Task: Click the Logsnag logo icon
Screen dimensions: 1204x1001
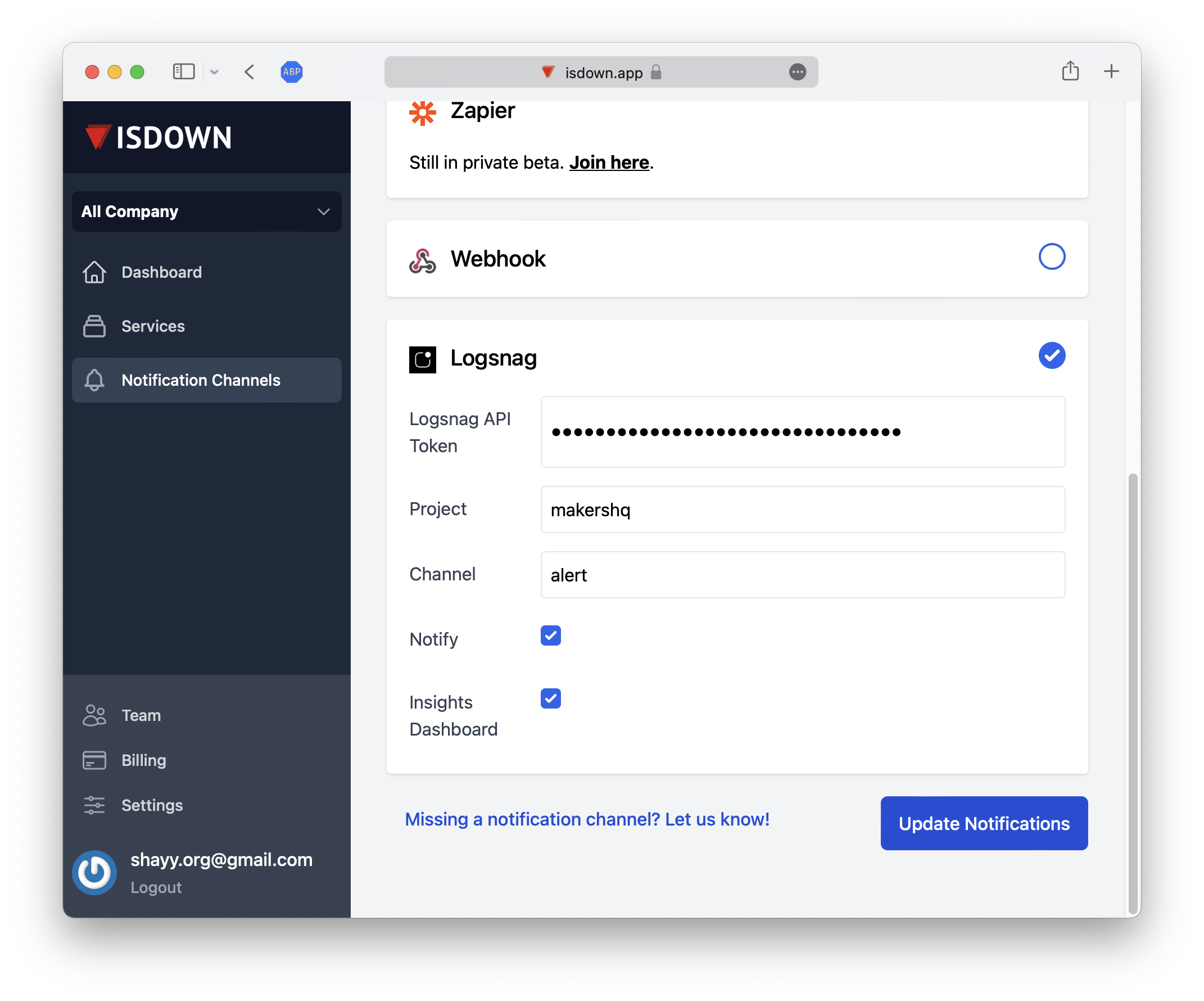Action: coord(423,360)
